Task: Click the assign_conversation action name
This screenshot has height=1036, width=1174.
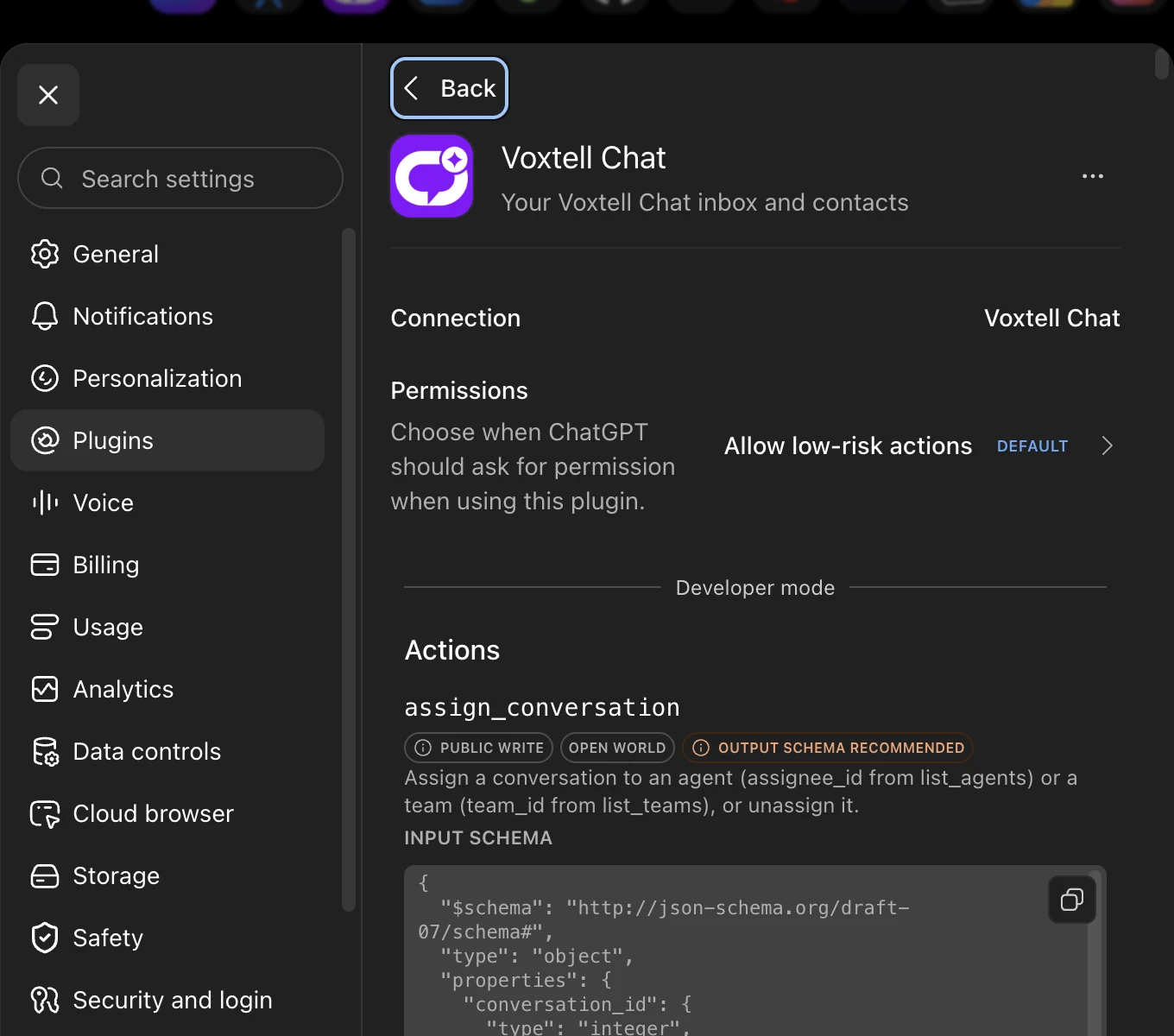Action: click(542, 707)
